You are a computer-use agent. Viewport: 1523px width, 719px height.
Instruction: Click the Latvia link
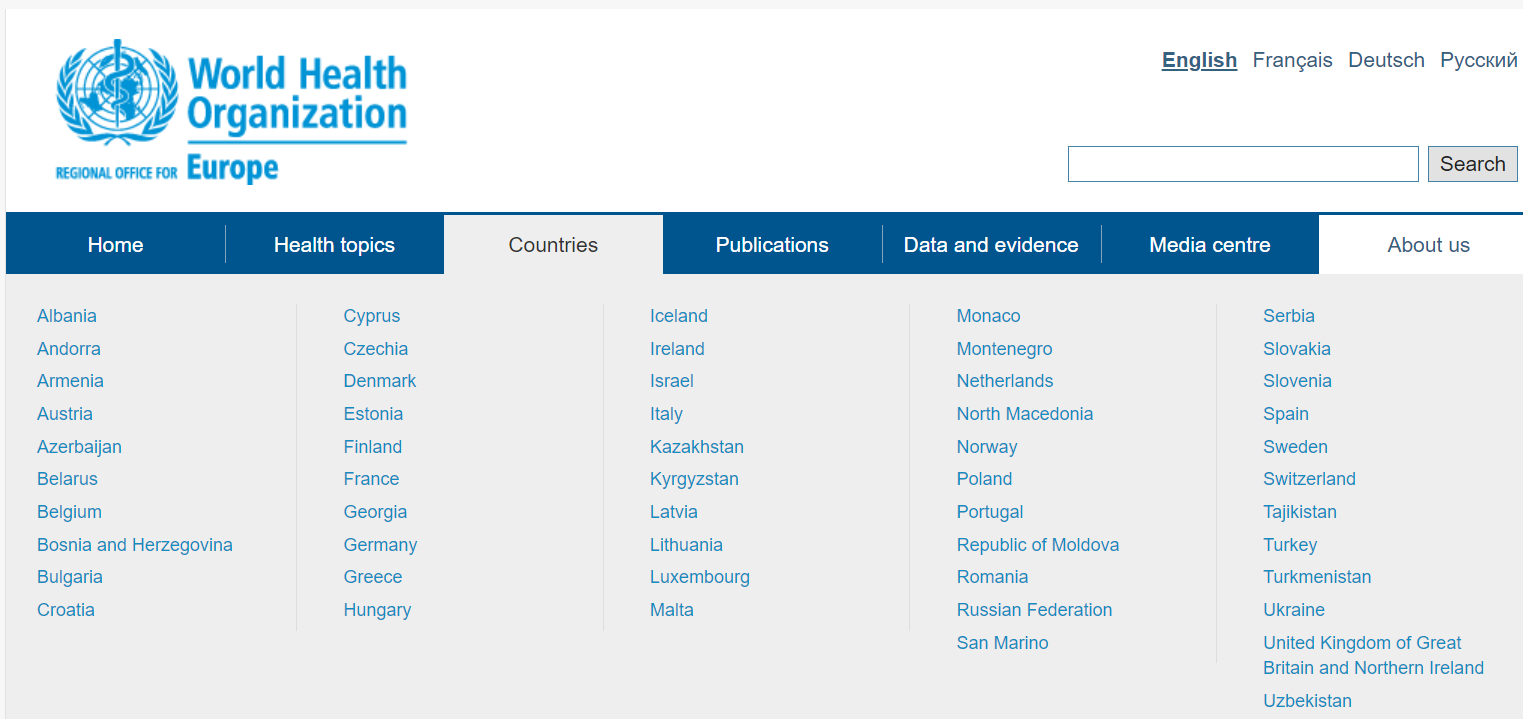click(674, 512)
